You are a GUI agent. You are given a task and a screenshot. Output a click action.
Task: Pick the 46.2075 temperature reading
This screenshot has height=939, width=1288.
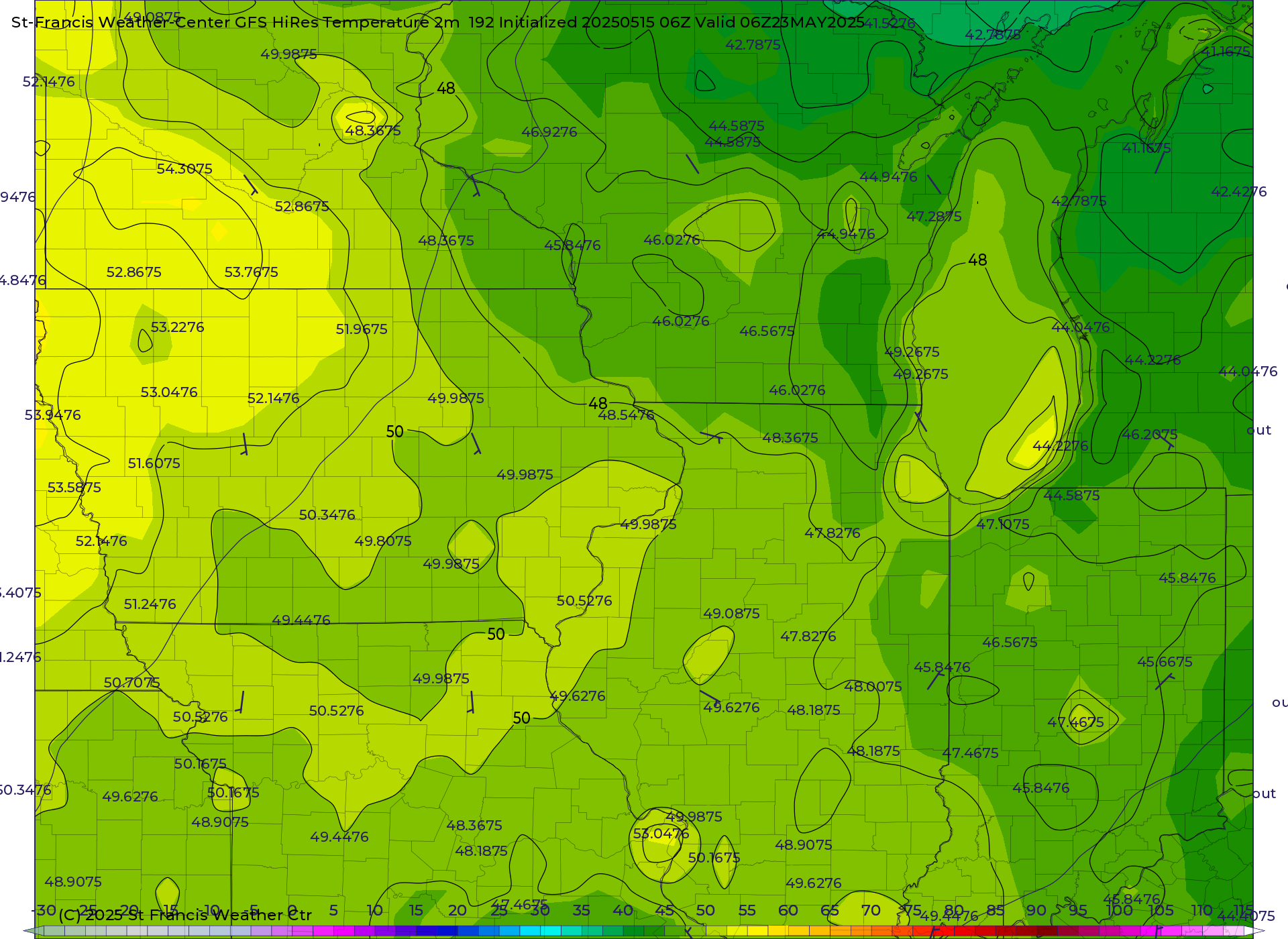(1149, 435)
